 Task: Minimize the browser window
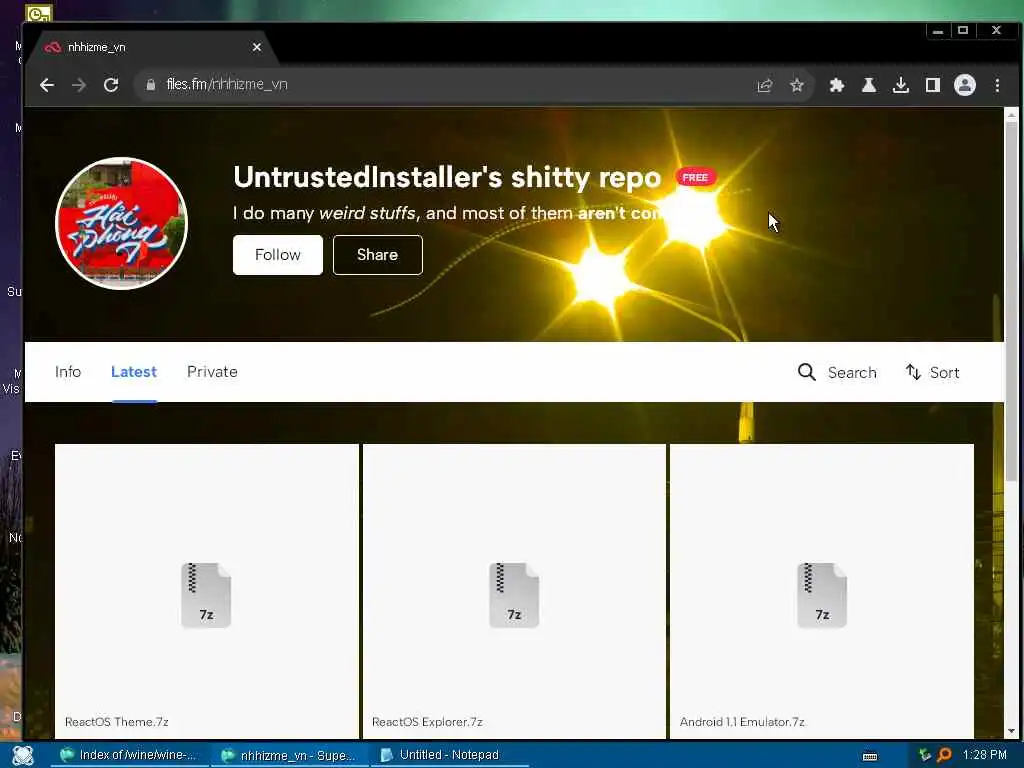coord(938,31)
